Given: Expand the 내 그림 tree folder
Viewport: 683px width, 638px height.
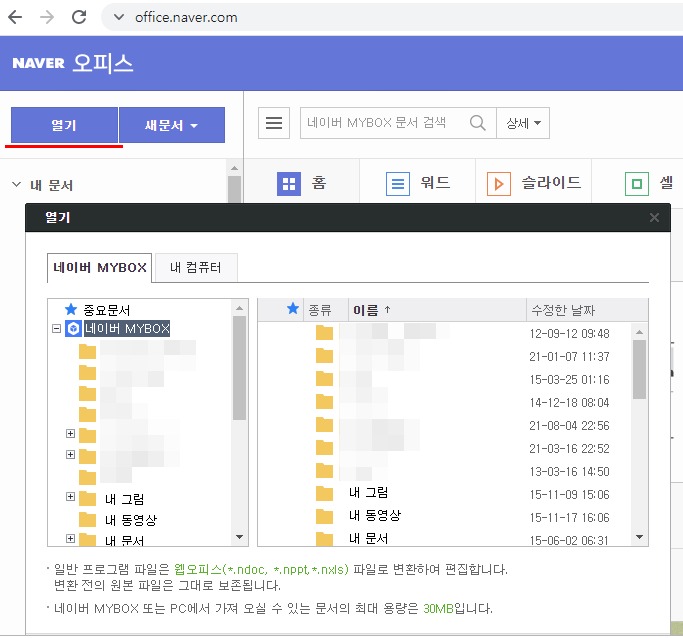Looking at the screenshot, I should tap(70, 496).
